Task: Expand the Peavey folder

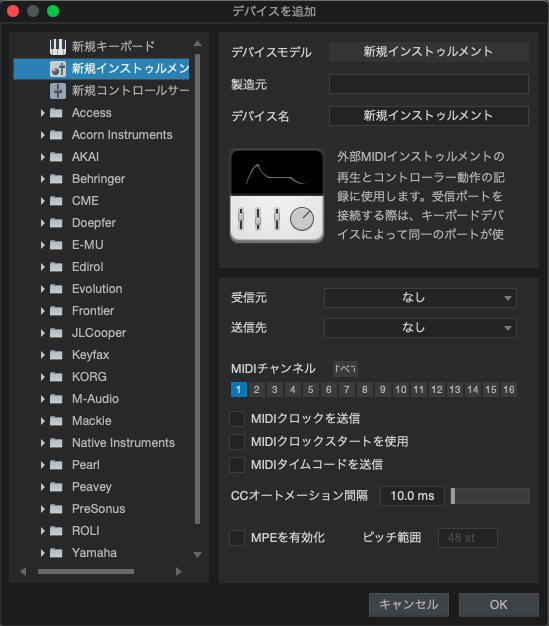Action: pyautogui.click(x=42, y=487)
